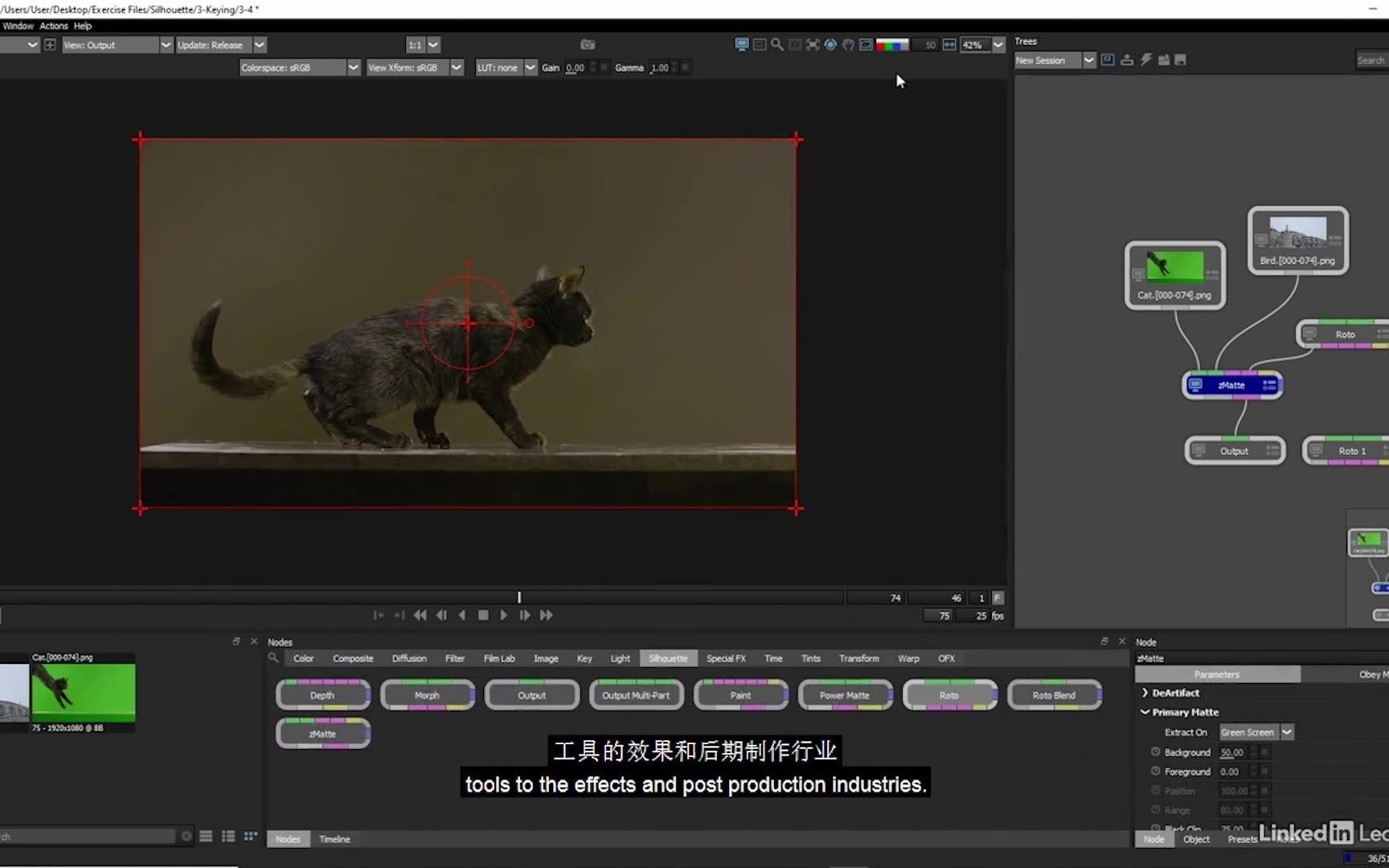Add a Morph node

click(427, 695)
